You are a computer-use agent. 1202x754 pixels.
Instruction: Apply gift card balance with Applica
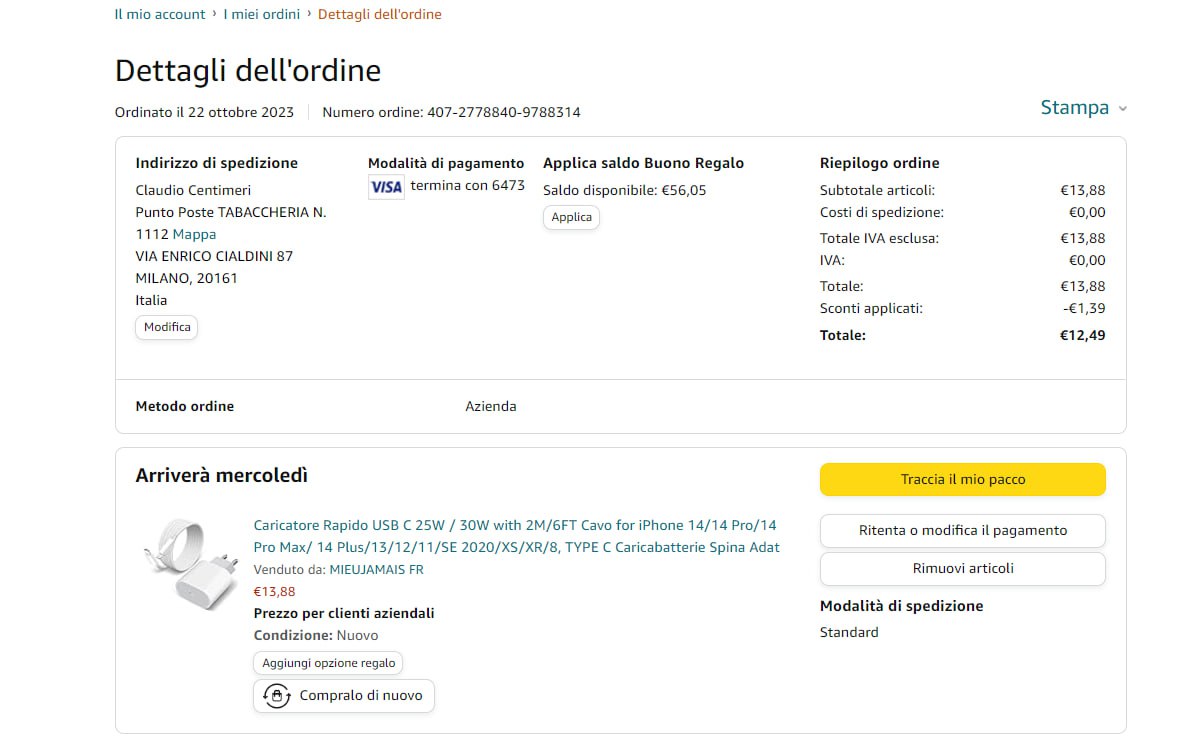tap(571, 217)
